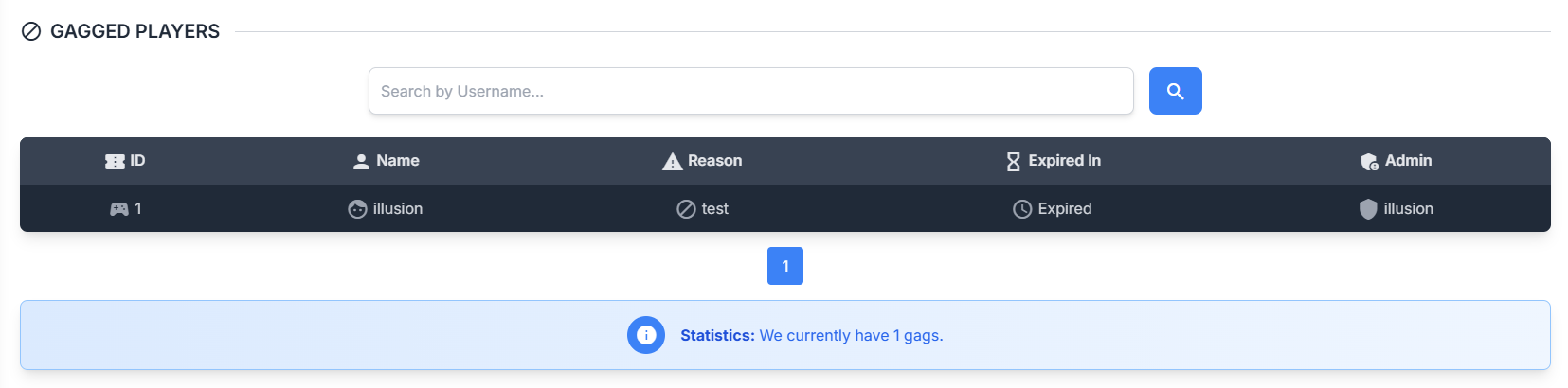The image size is (1568, 388).
Task: Click the hourglass icon in Expired In header
Action: 1014,162
